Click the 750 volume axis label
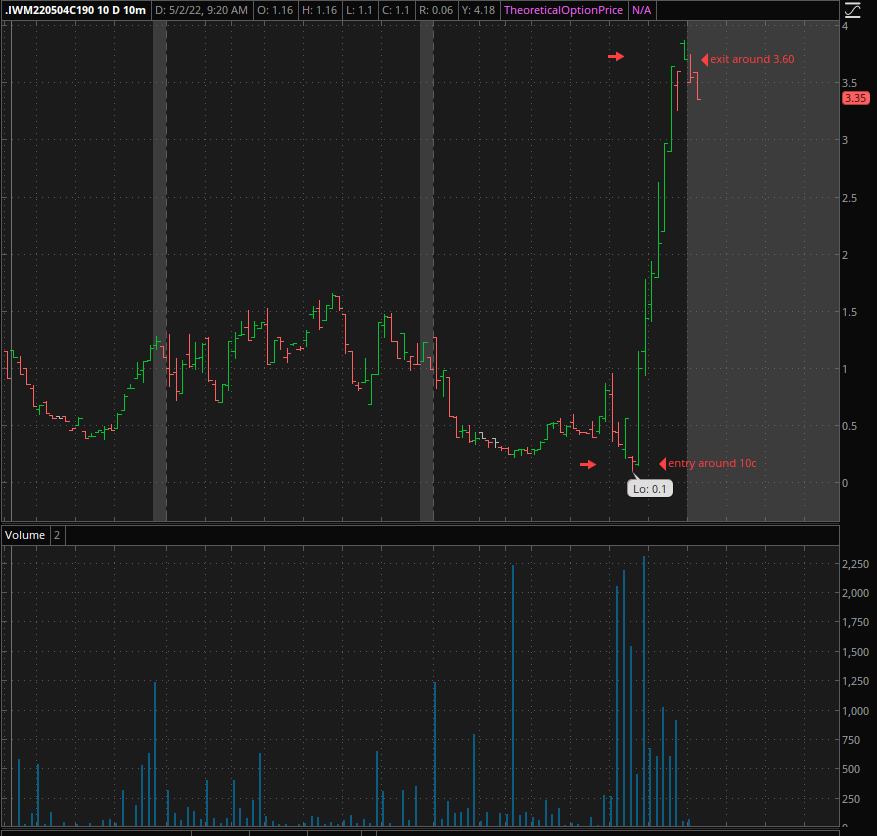The image size is (877, 836). click(851, 740)
